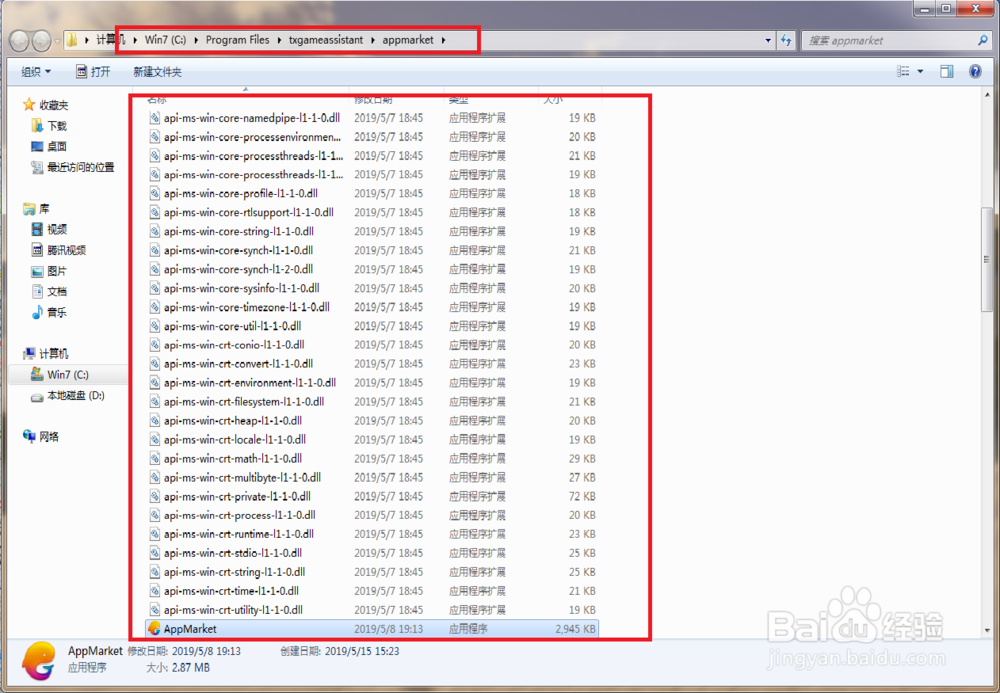1000x693 pixels.
Task: Select 收藏夹 favorites in sidebar
Action: (x=46, y=105)
